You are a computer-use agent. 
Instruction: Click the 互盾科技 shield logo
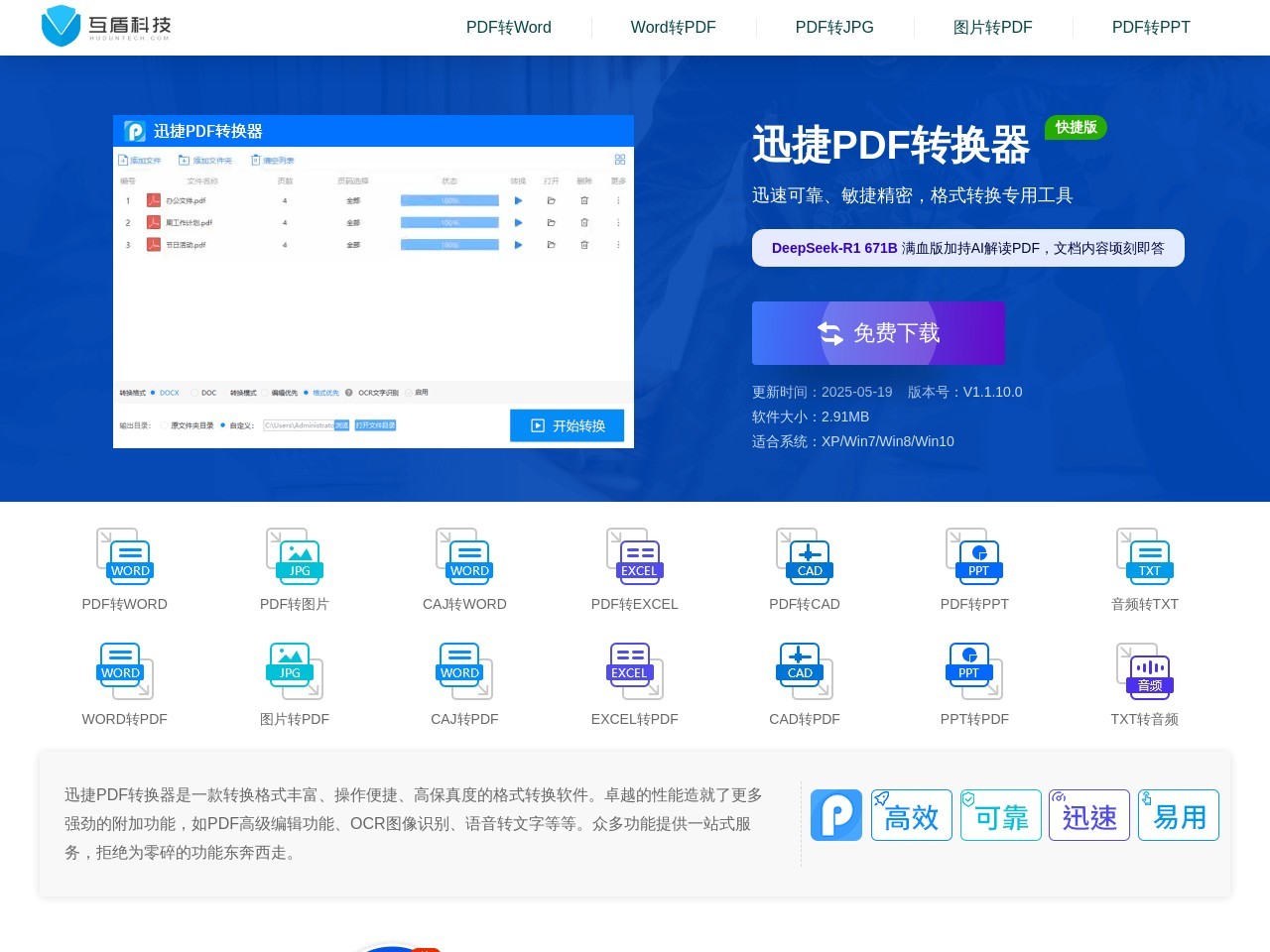(106, 26)
